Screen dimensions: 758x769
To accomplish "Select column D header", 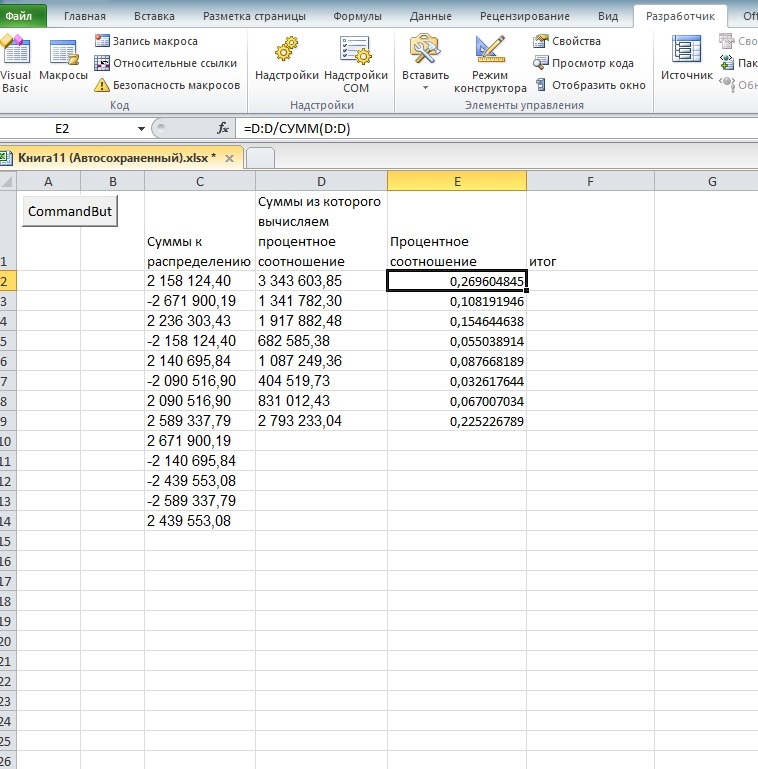I will pos(321,181).
